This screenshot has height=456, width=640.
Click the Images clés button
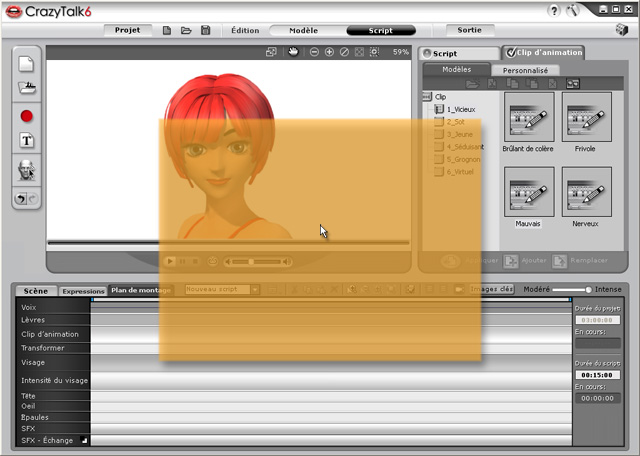click(491, 289)
